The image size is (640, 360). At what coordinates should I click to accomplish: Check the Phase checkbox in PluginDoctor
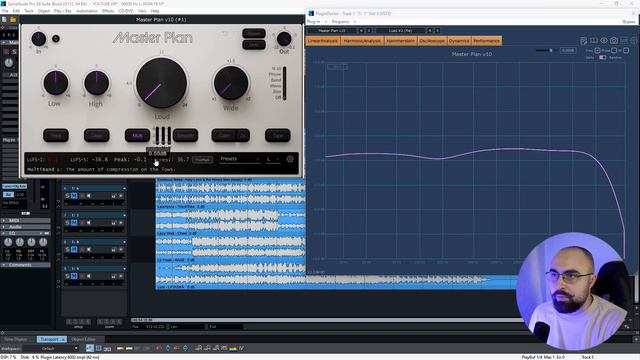614,50
